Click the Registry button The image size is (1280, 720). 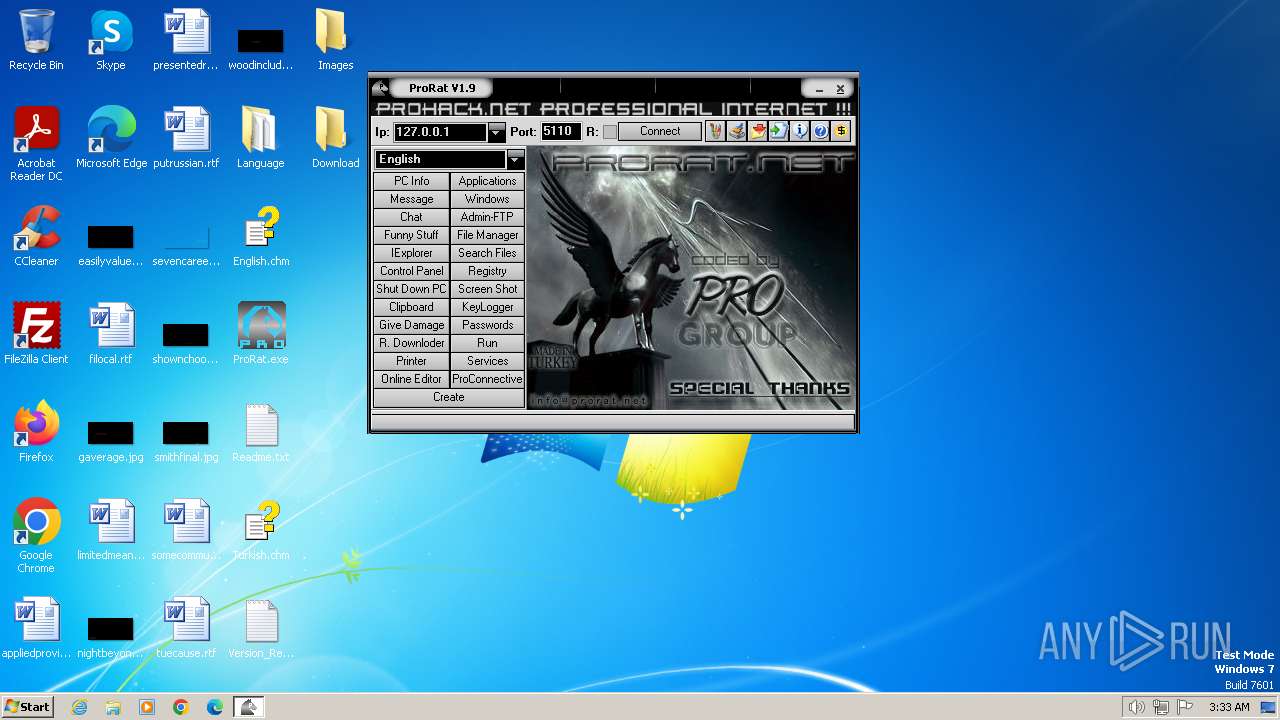pyautogui.click(x=487, y=271)
